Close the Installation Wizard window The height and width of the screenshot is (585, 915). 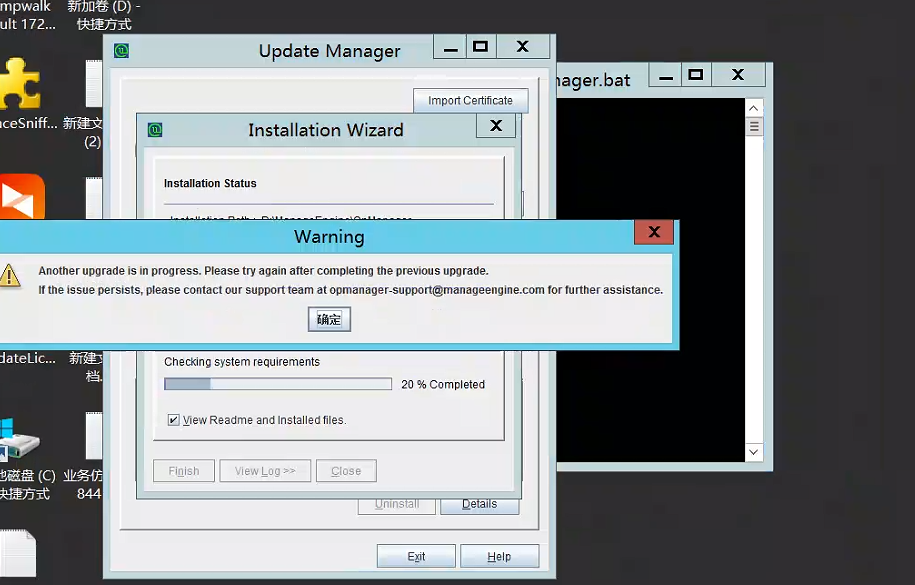[496, 126]
